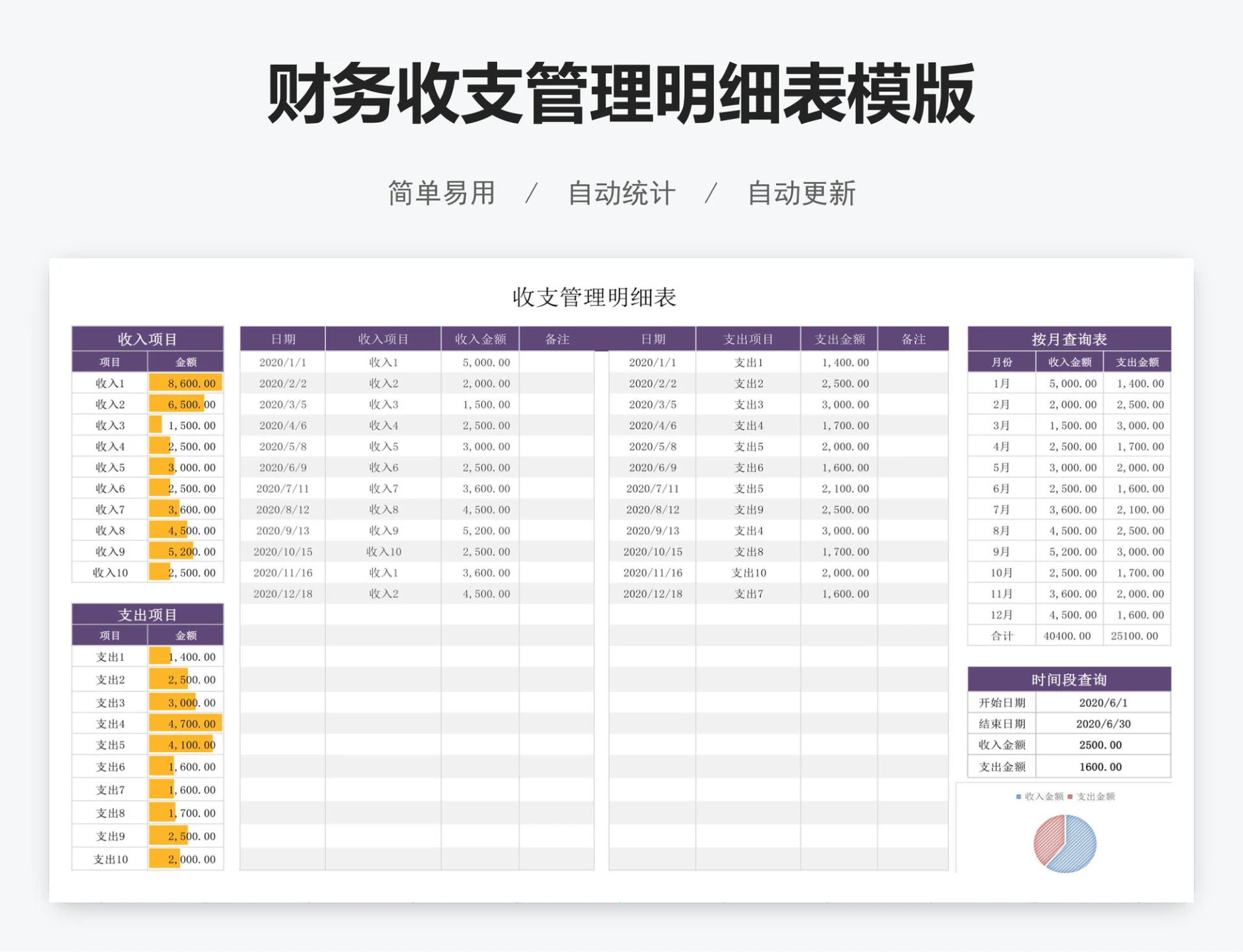
Task: Click the 收入项目 panel header
Action: point(147,338)
